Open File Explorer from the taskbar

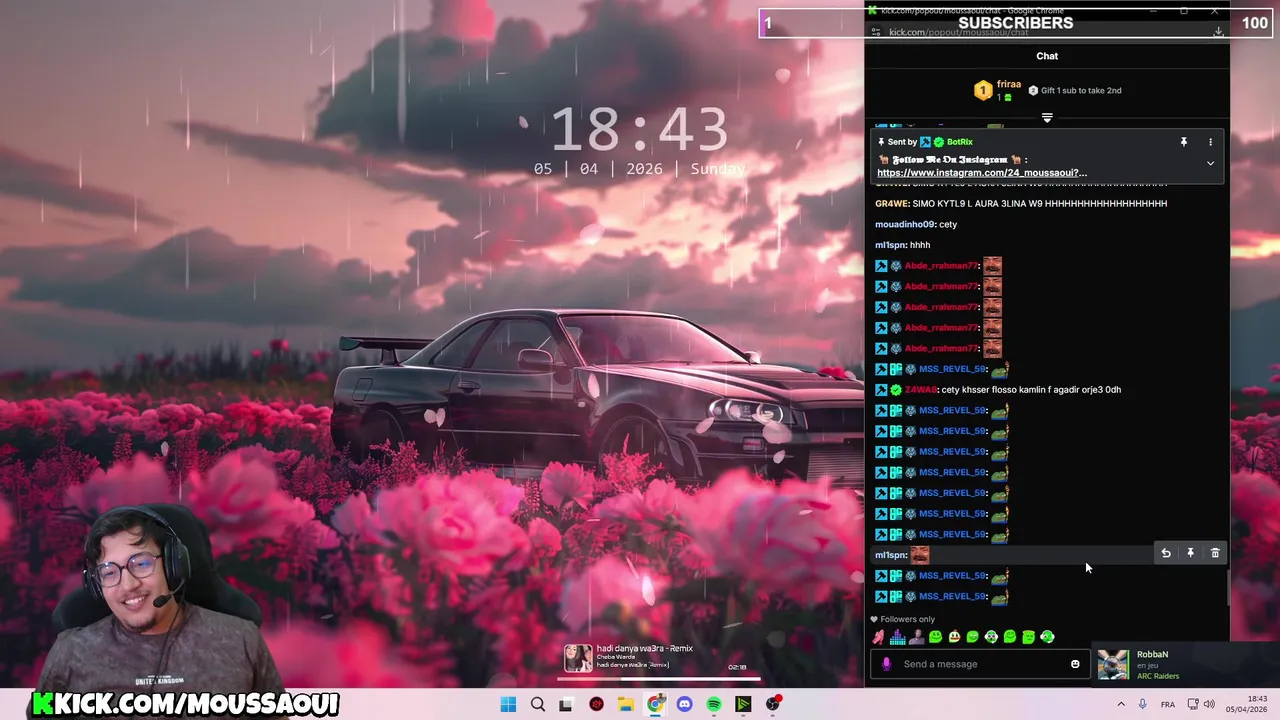click(626, 704)
